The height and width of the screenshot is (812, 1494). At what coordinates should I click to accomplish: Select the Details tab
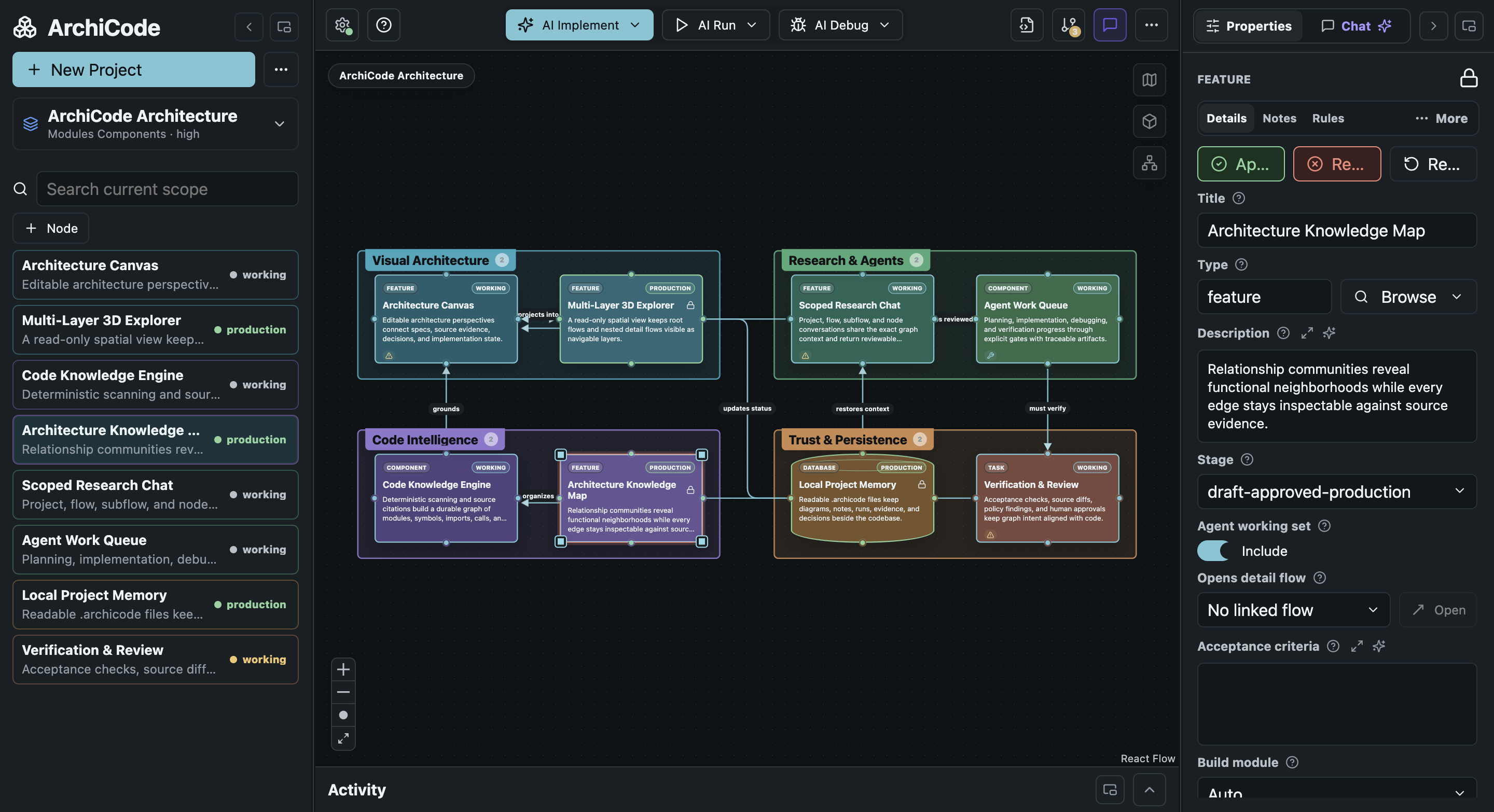tap(1226, 118)
